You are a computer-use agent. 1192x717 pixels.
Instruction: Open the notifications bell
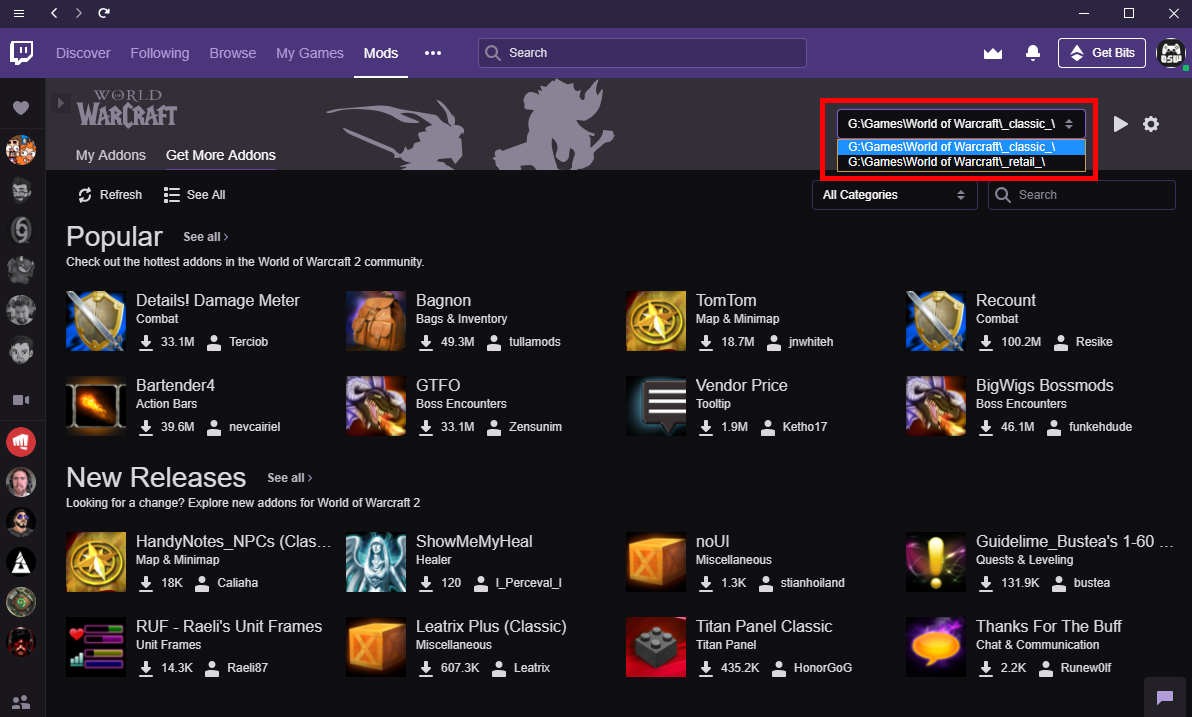point(1032,52)
